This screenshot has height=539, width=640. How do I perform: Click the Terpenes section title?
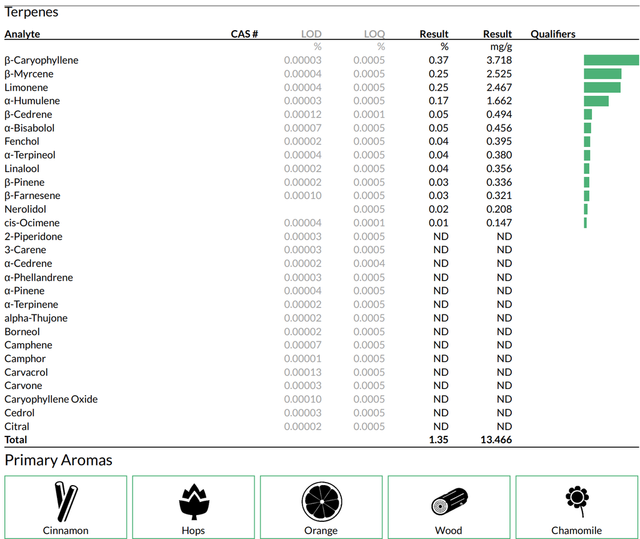click(31, 12)
